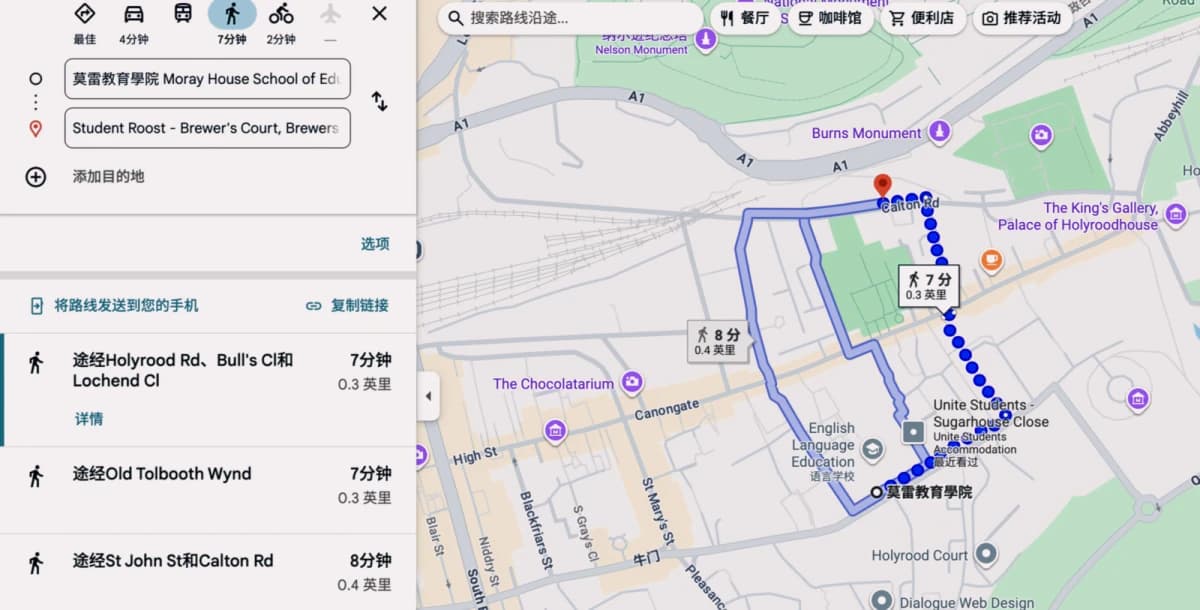The height and width of the screenshot is (610, 1200).
Task: Click the Calton Rd street label
Action: (909, 204)
